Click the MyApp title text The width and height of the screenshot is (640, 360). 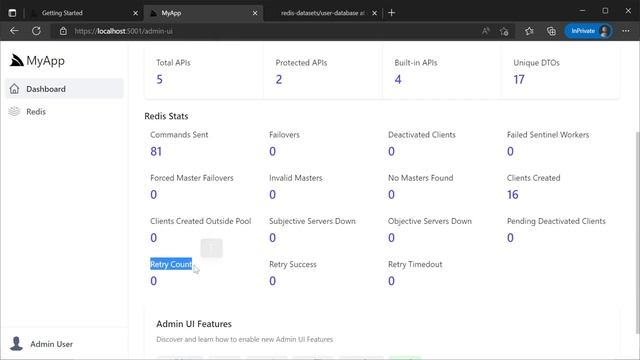[45, 61]
